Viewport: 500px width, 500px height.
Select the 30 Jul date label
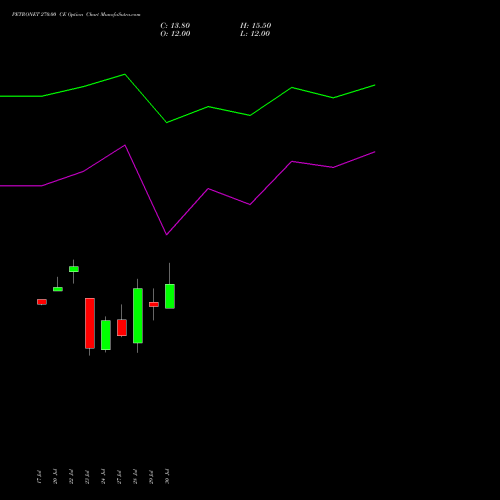coord(167,477)
